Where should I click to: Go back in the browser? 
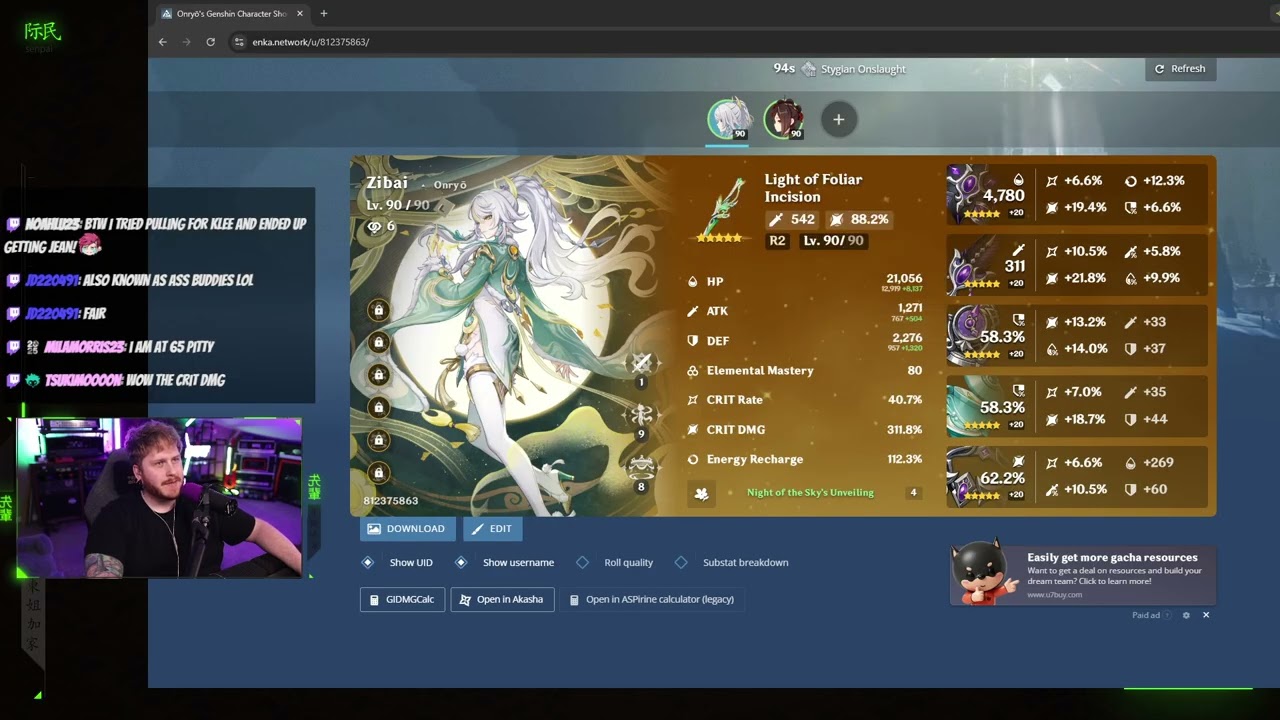[163, 42]
